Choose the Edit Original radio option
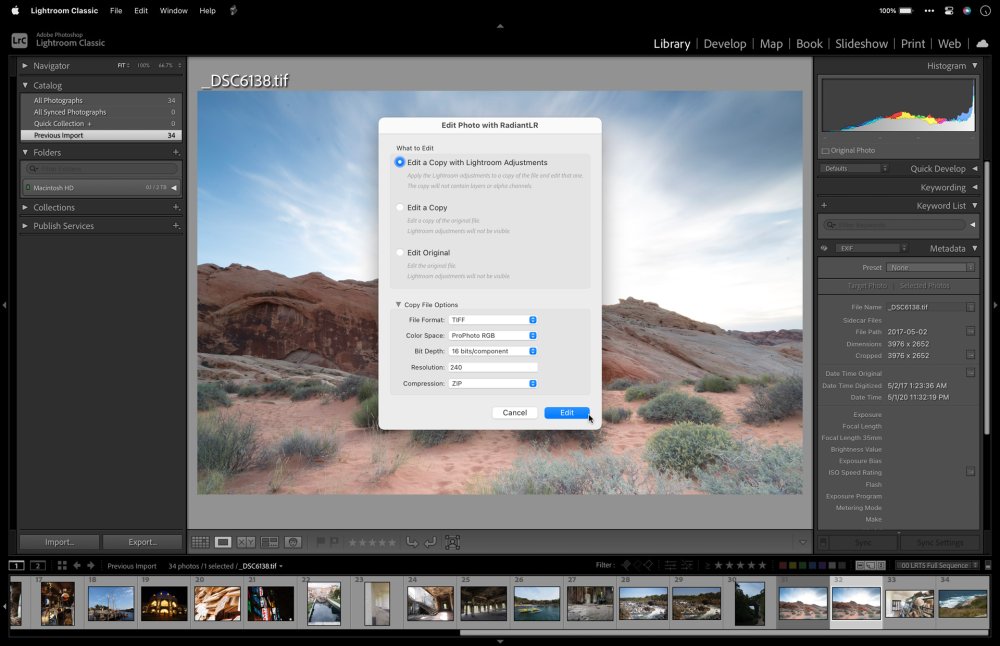Image resolution: width=1000 pixels, height=646 pixels. (400, 253)
